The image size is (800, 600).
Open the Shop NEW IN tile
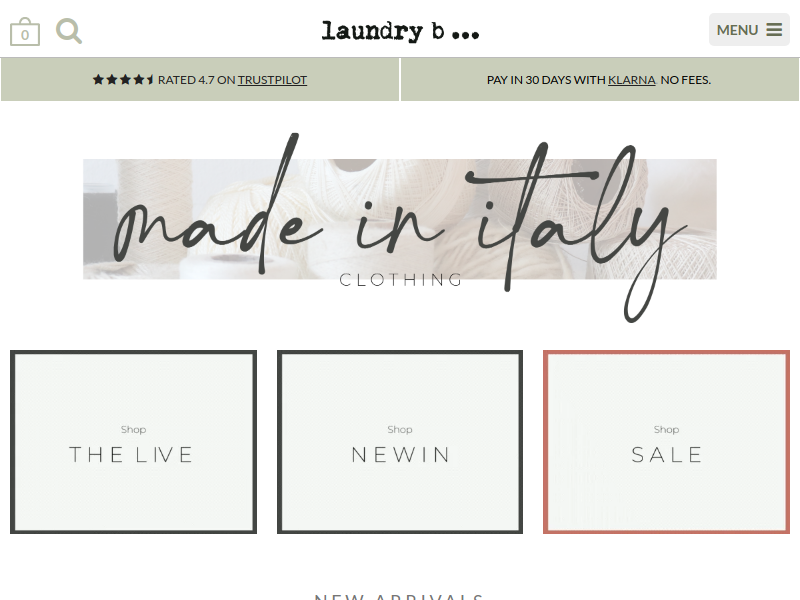(400, 442)
